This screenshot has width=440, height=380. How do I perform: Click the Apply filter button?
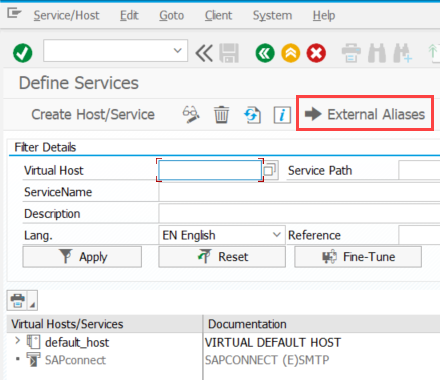(82, 257)
